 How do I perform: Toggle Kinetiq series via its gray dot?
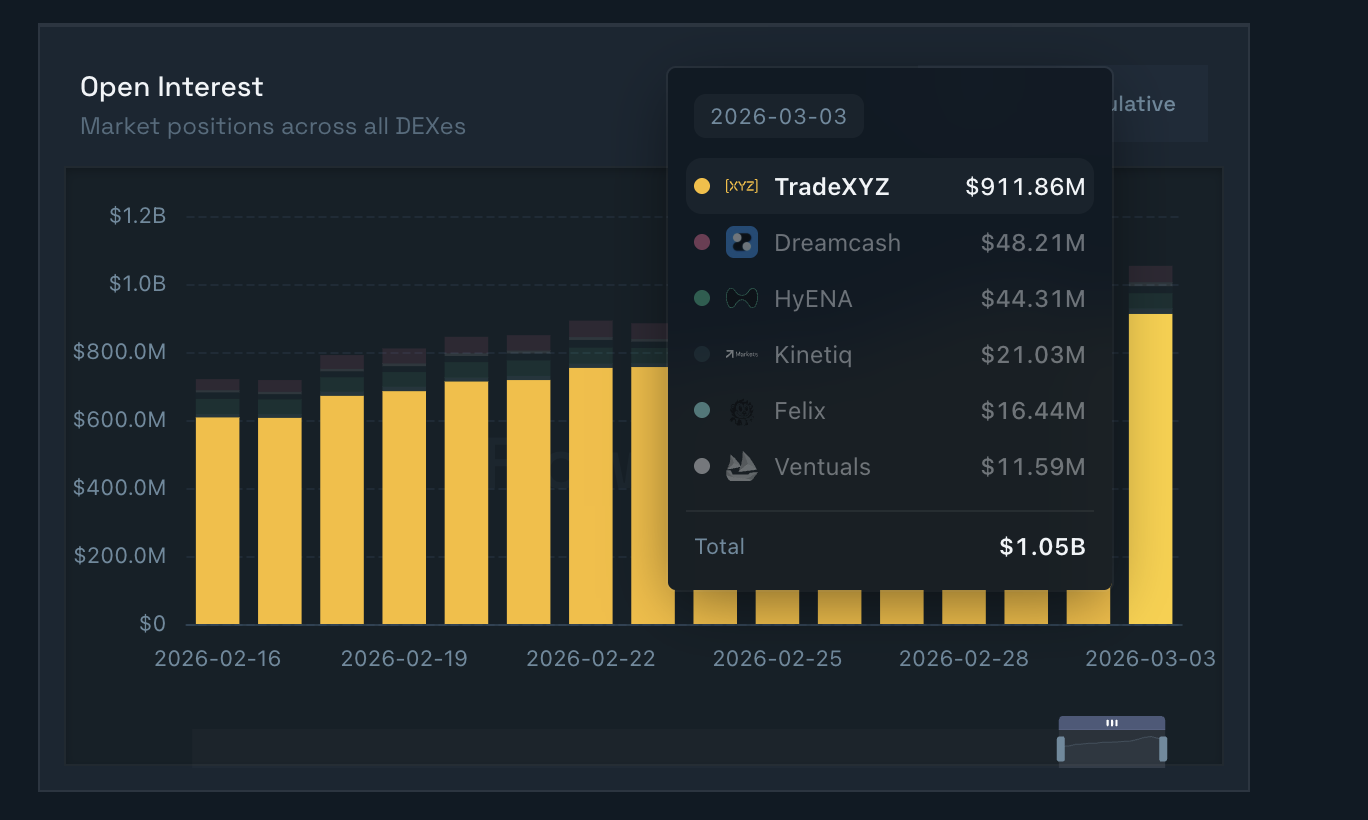pos(701,354)
